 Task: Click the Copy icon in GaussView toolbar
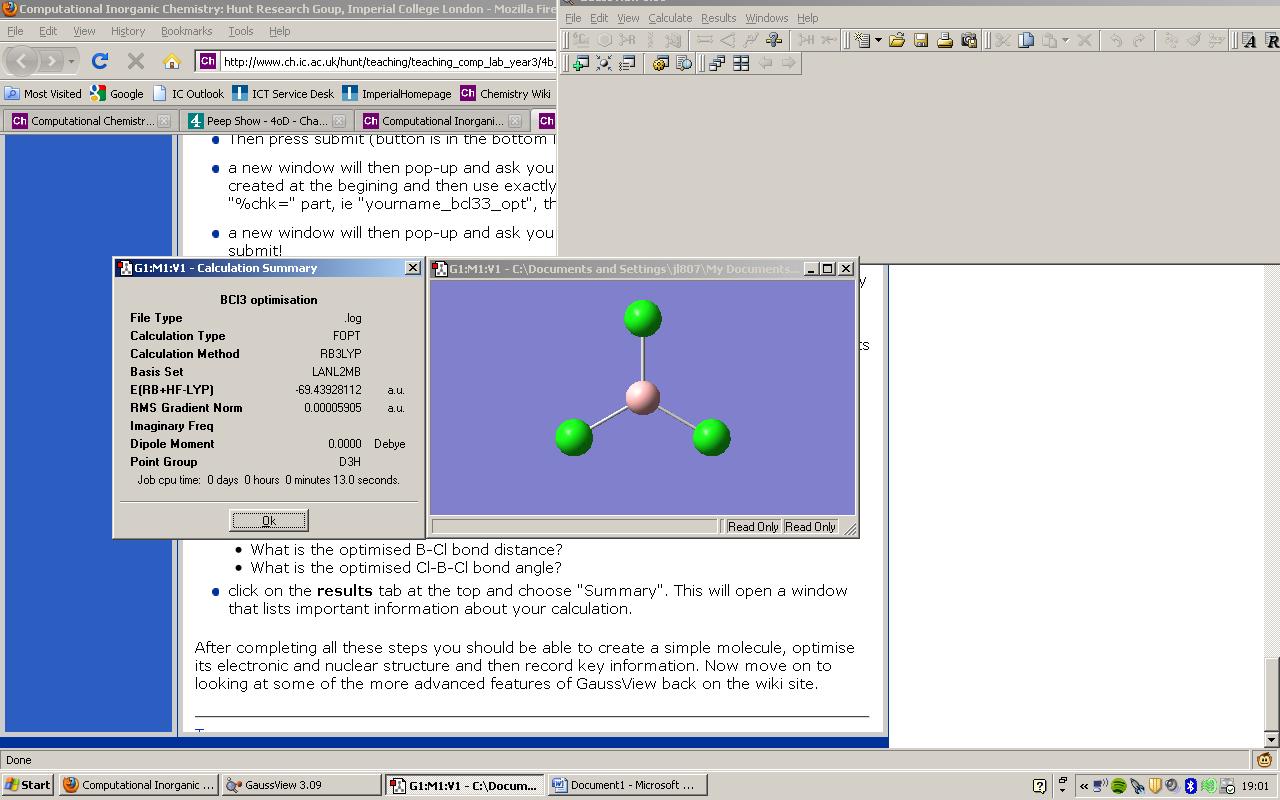pyautogui.click(x=1026, y=41)
